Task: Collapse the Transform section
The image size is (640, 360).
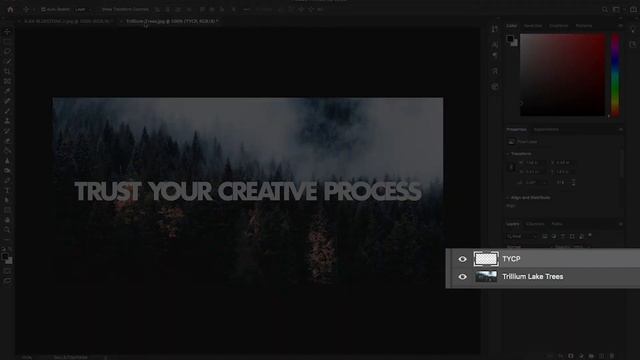Action: [508, 154]
